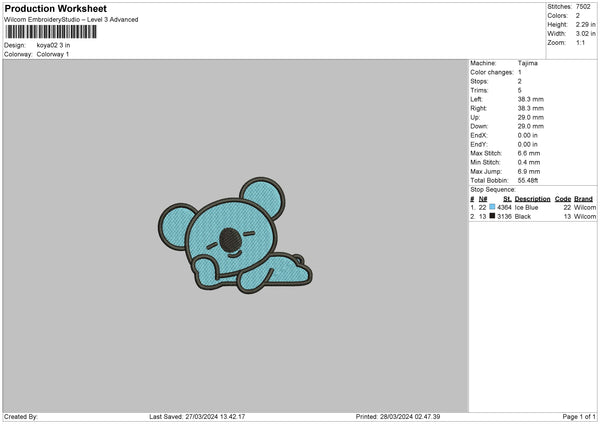This screenshot has width=600, height=424.
Task: Click the 'Down:' label
Action: pyautogui.click(x=479, y=126)
